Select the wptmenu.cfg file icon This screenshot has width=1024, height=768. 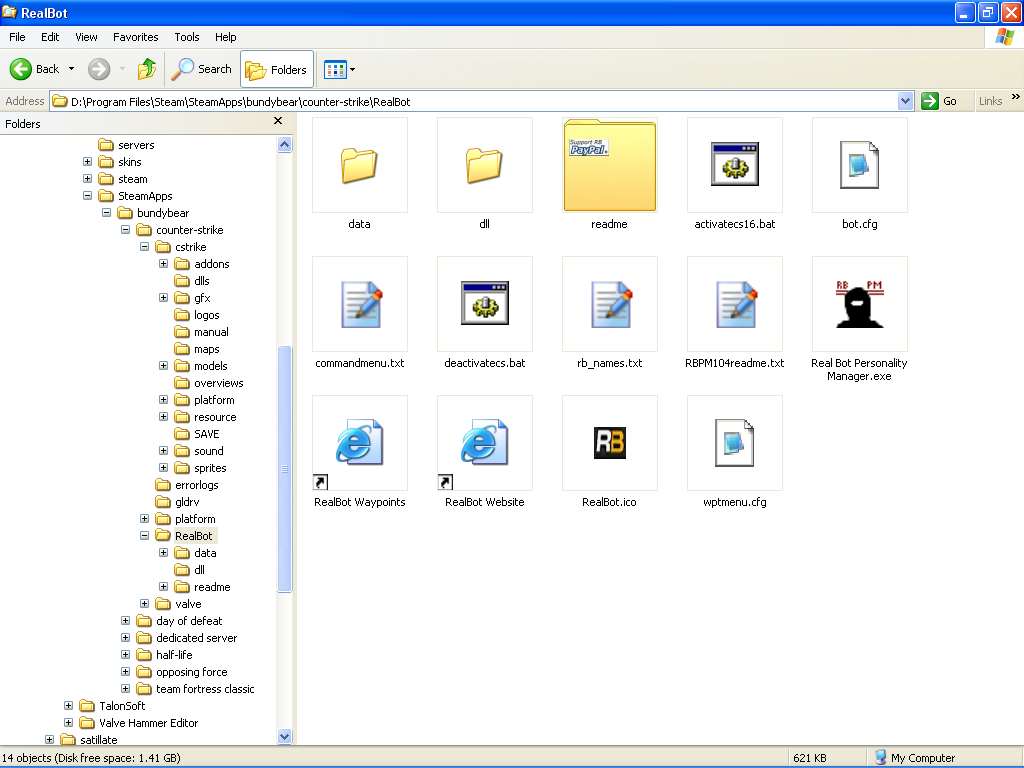(x=735, y=443)
